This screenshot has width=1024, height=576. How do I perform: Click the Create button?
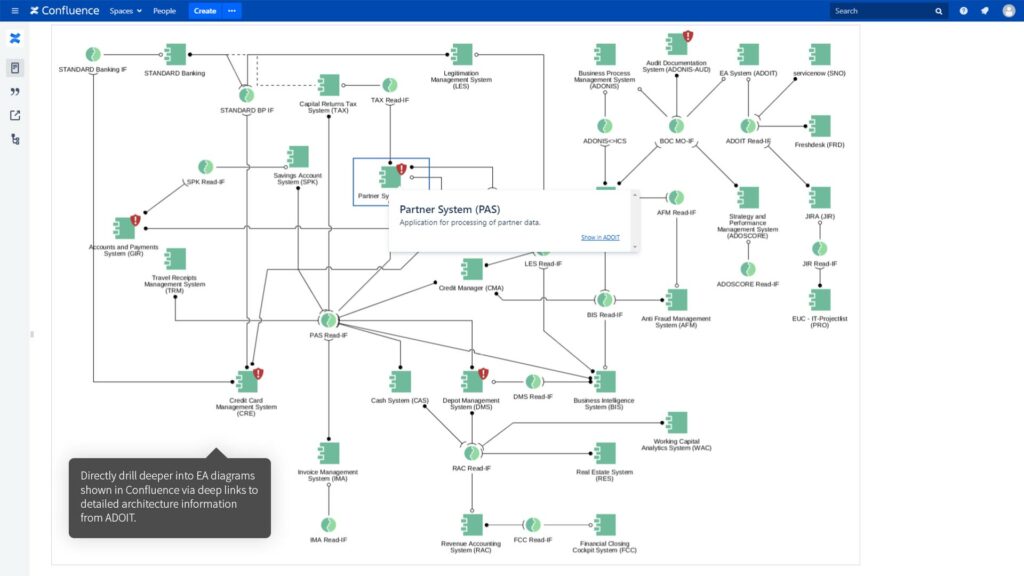pyautogui.click(x=203, y=11)
